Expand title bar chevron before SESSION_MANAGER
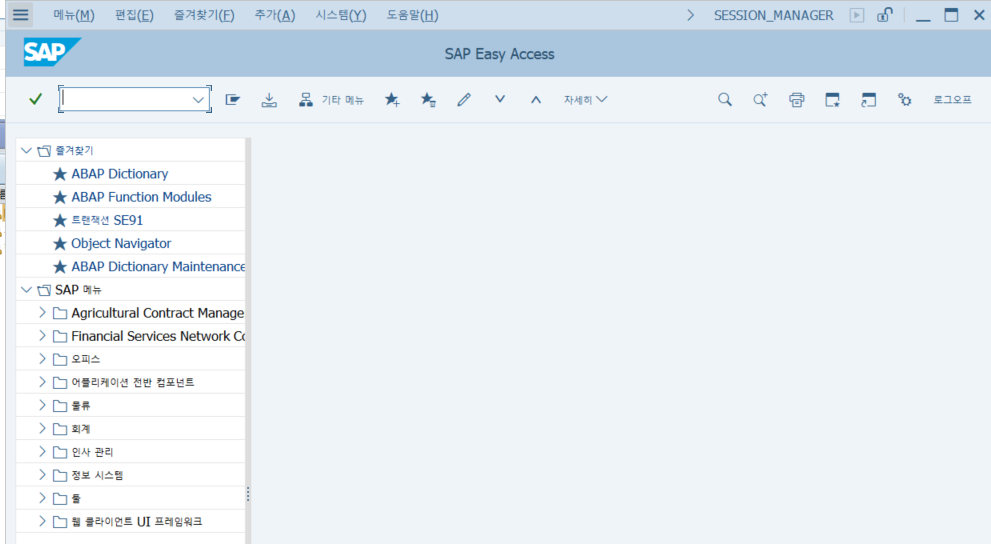This screenshot has width=991, height=544. pyautogui.click(x=690, y=15)
